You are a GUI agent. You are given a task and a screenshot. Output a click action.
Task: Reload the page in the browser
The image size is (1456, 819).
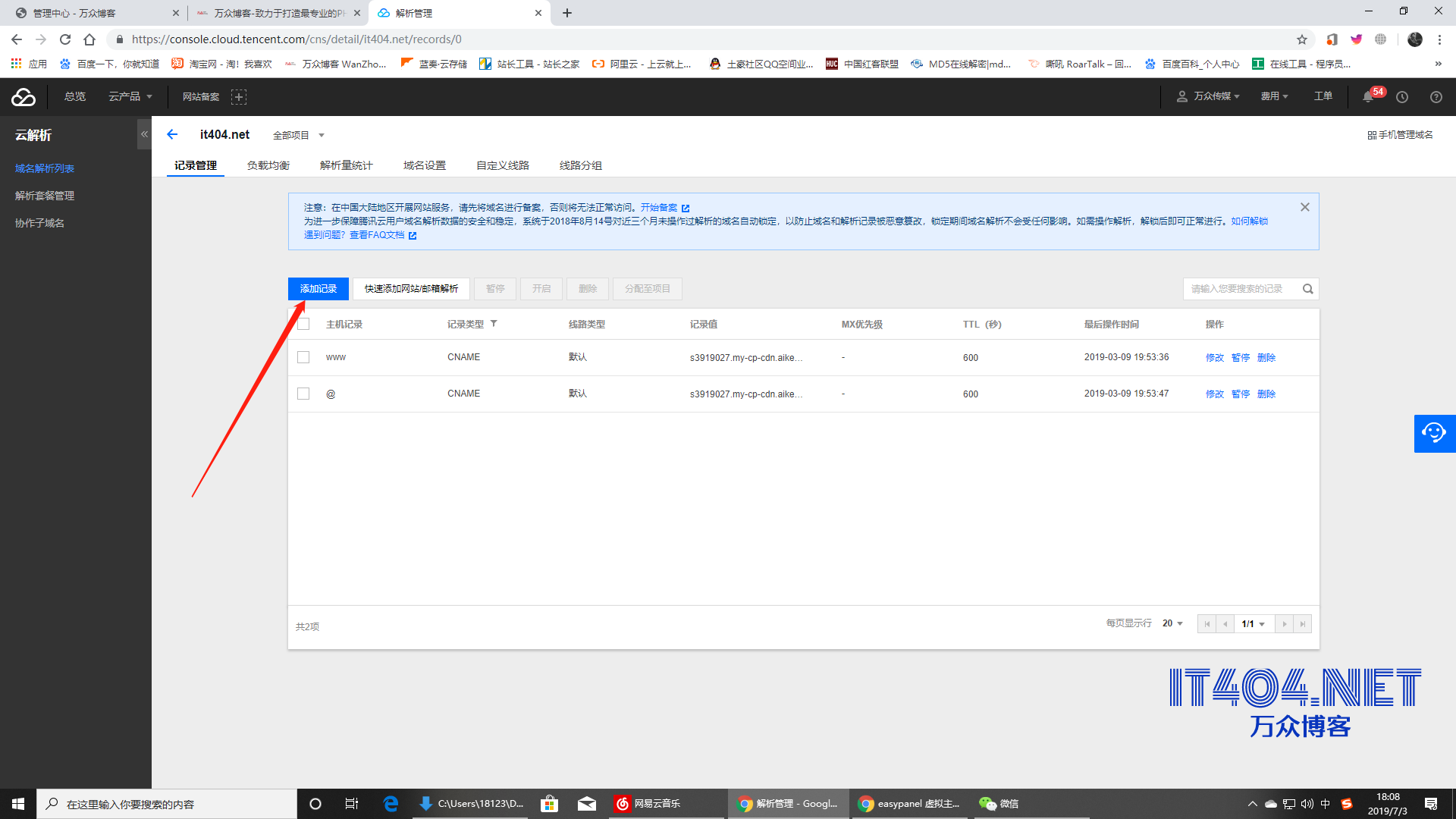(65, 39)
